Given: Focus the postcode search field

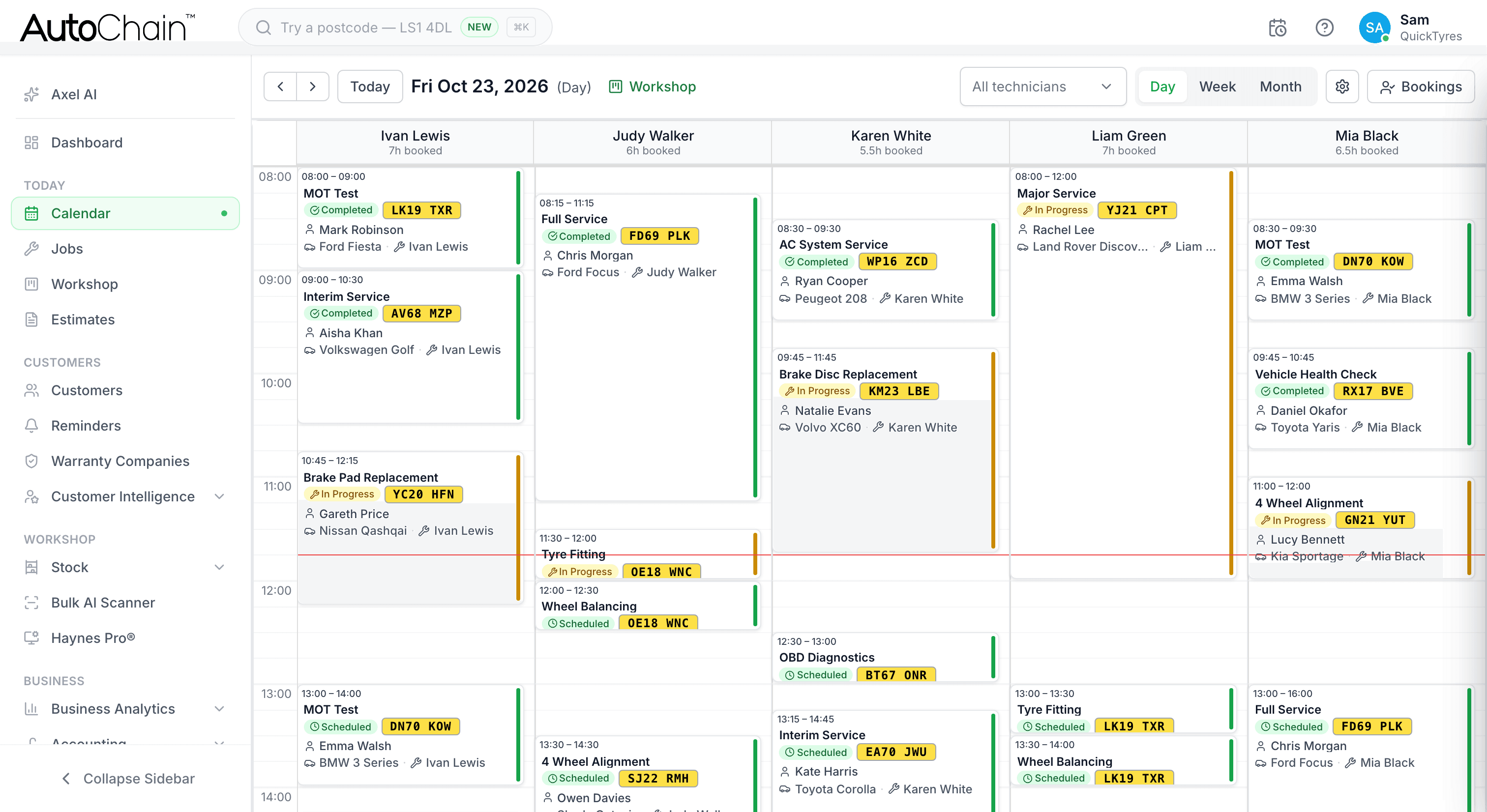Looking at the screenshot, I should pyautogui.click(x=395, y=27).
